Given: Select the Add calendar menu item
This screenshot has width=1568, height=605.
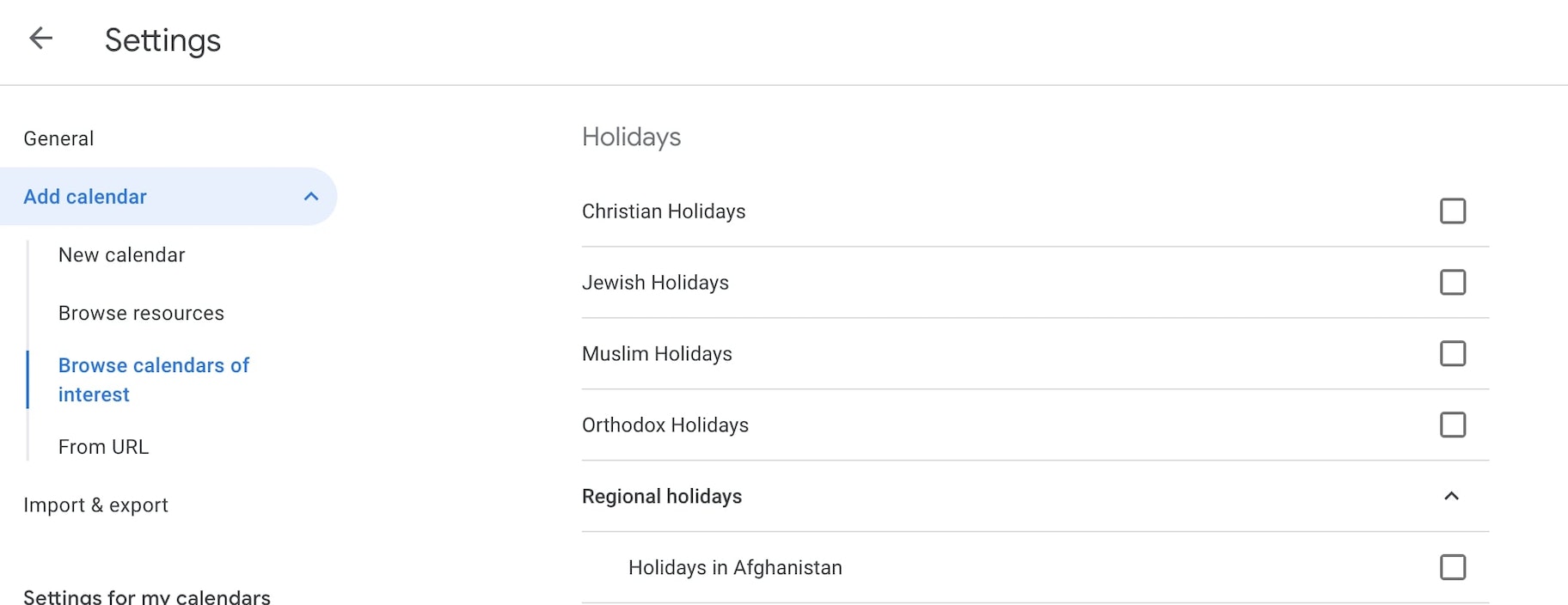Looking at the screenshot, I should coord(85,197).
